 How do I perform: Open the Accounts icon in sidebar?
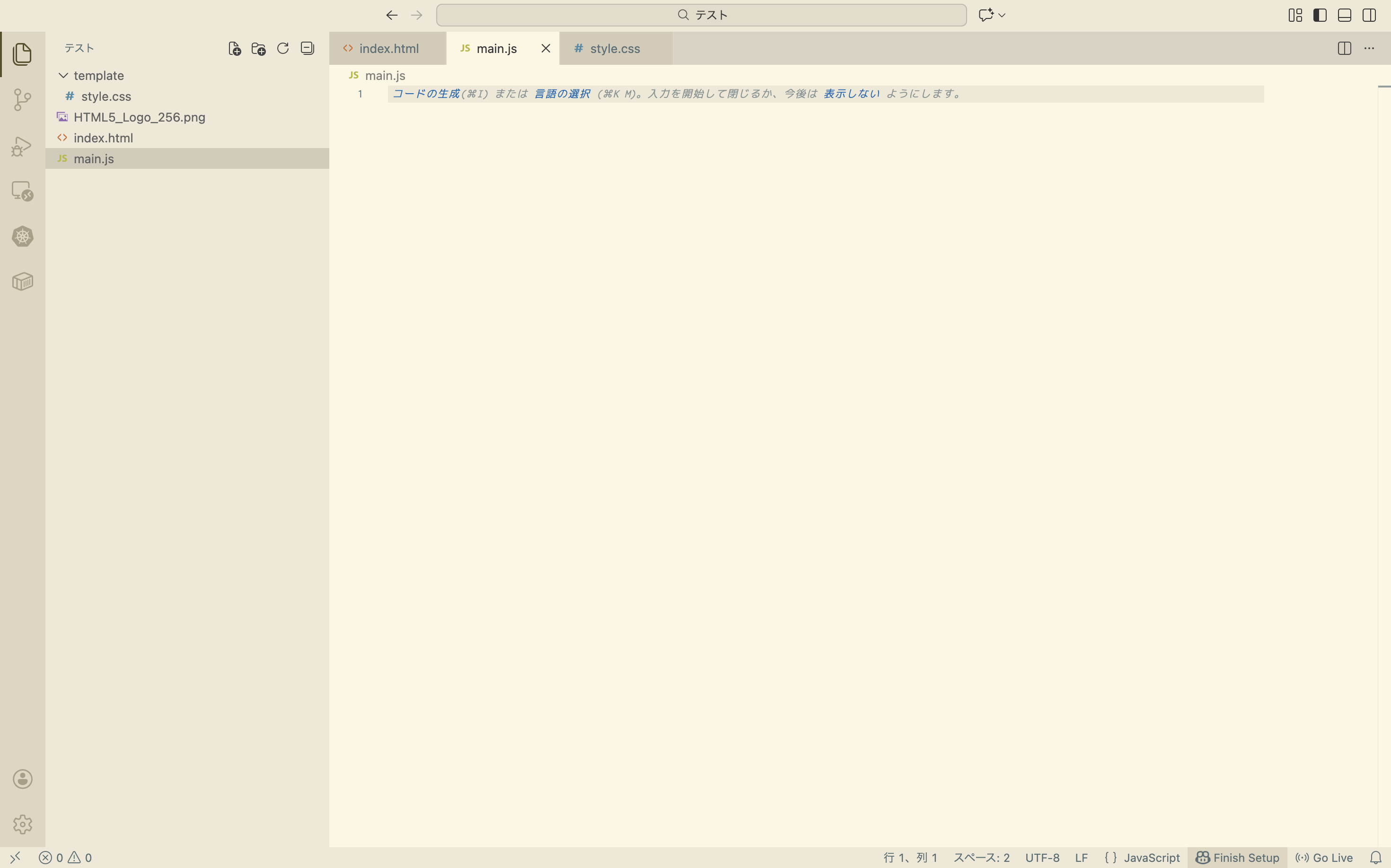22,779
